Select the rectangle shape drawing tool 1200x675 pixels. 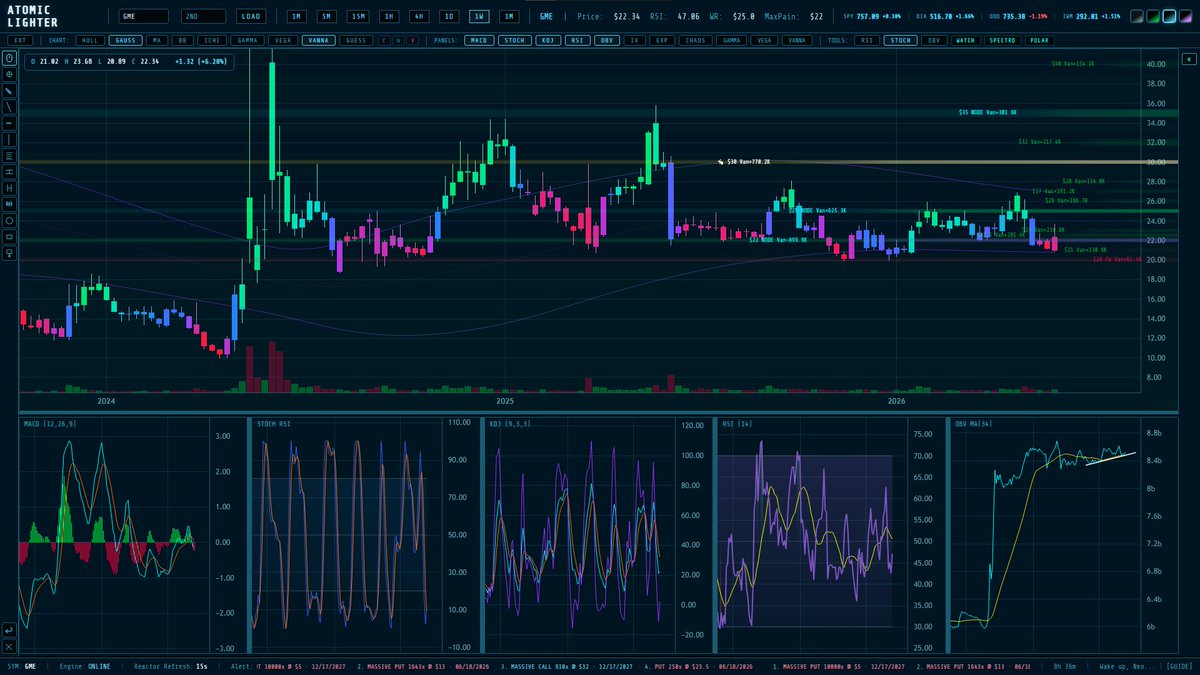(x=9, y=236)
